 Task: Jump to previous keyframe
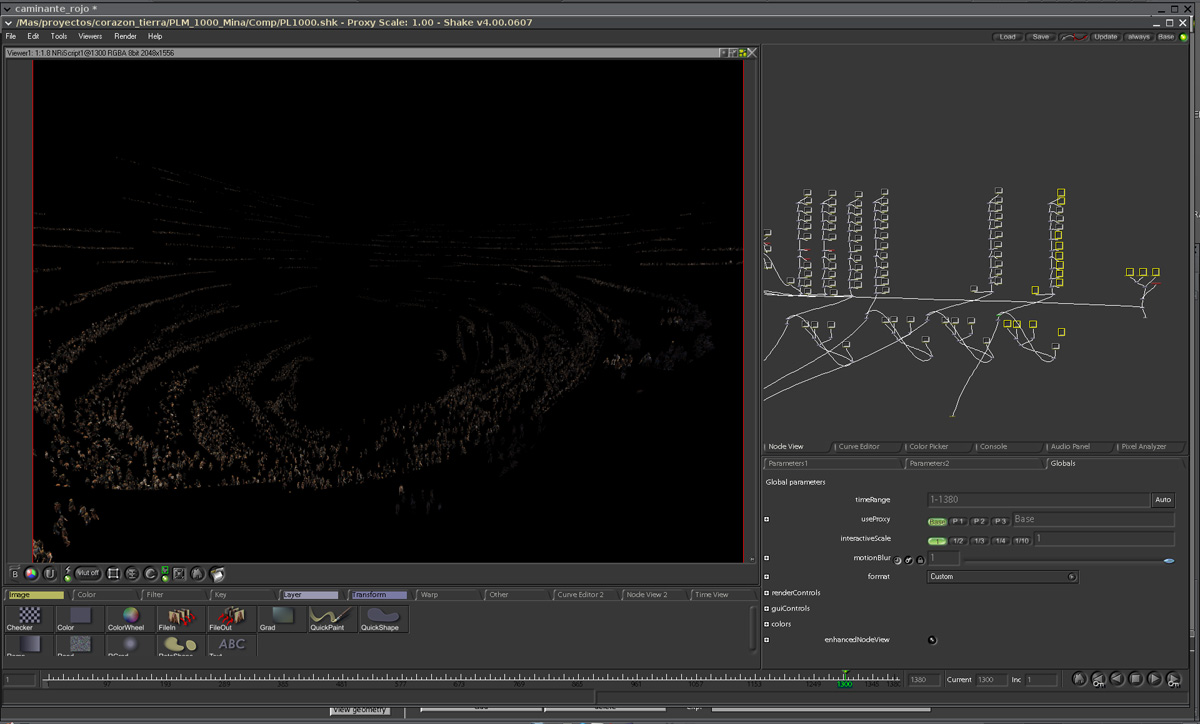[x=1098, y=679]
